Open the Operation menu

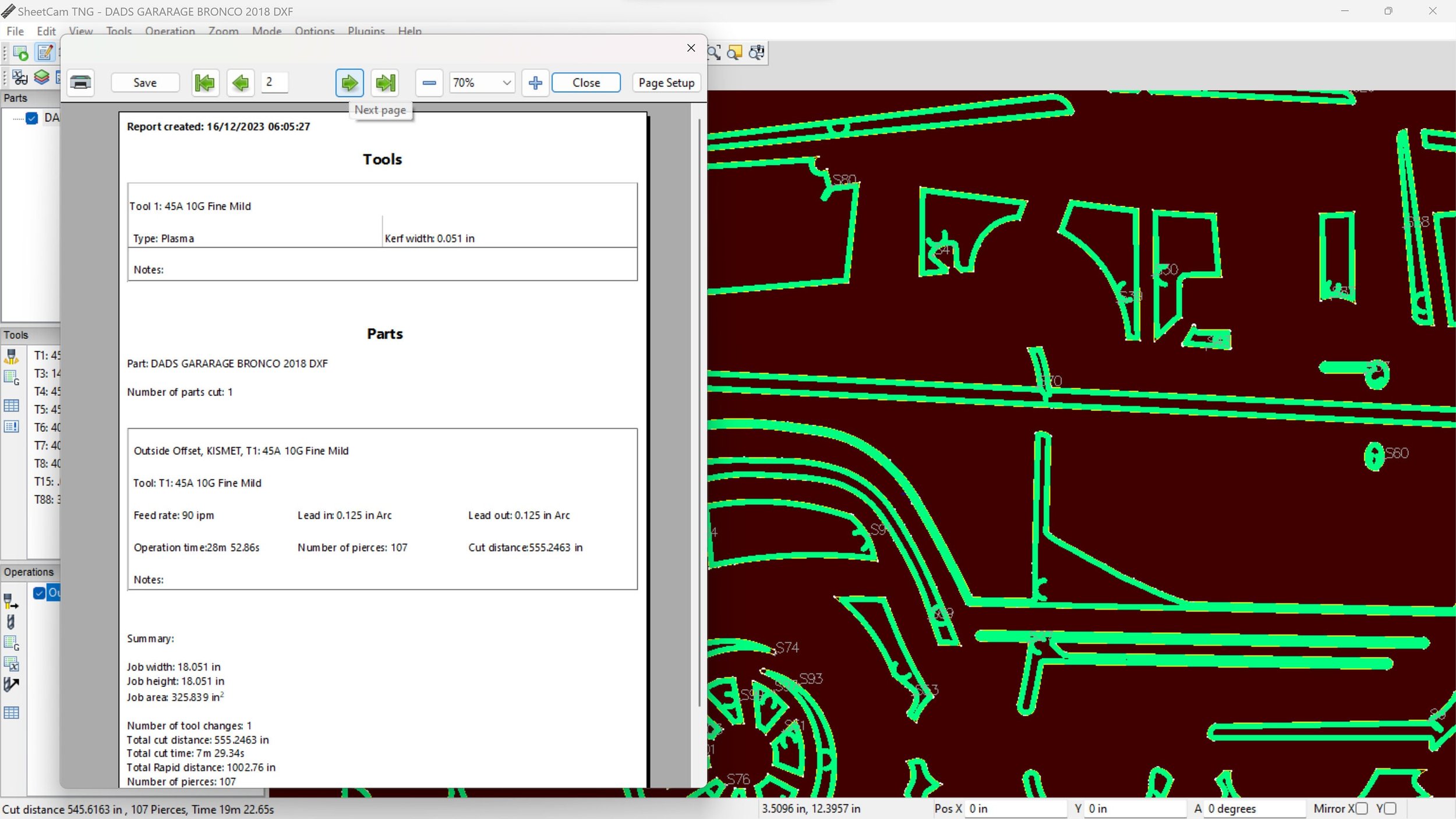[x=170, y=31]
